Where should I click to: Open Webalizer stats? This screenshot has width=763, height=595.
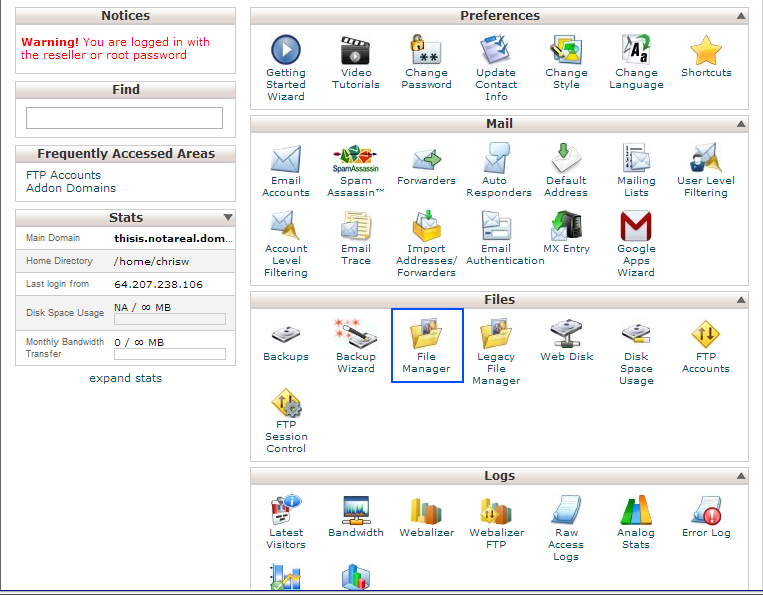(x=426, y=517)
